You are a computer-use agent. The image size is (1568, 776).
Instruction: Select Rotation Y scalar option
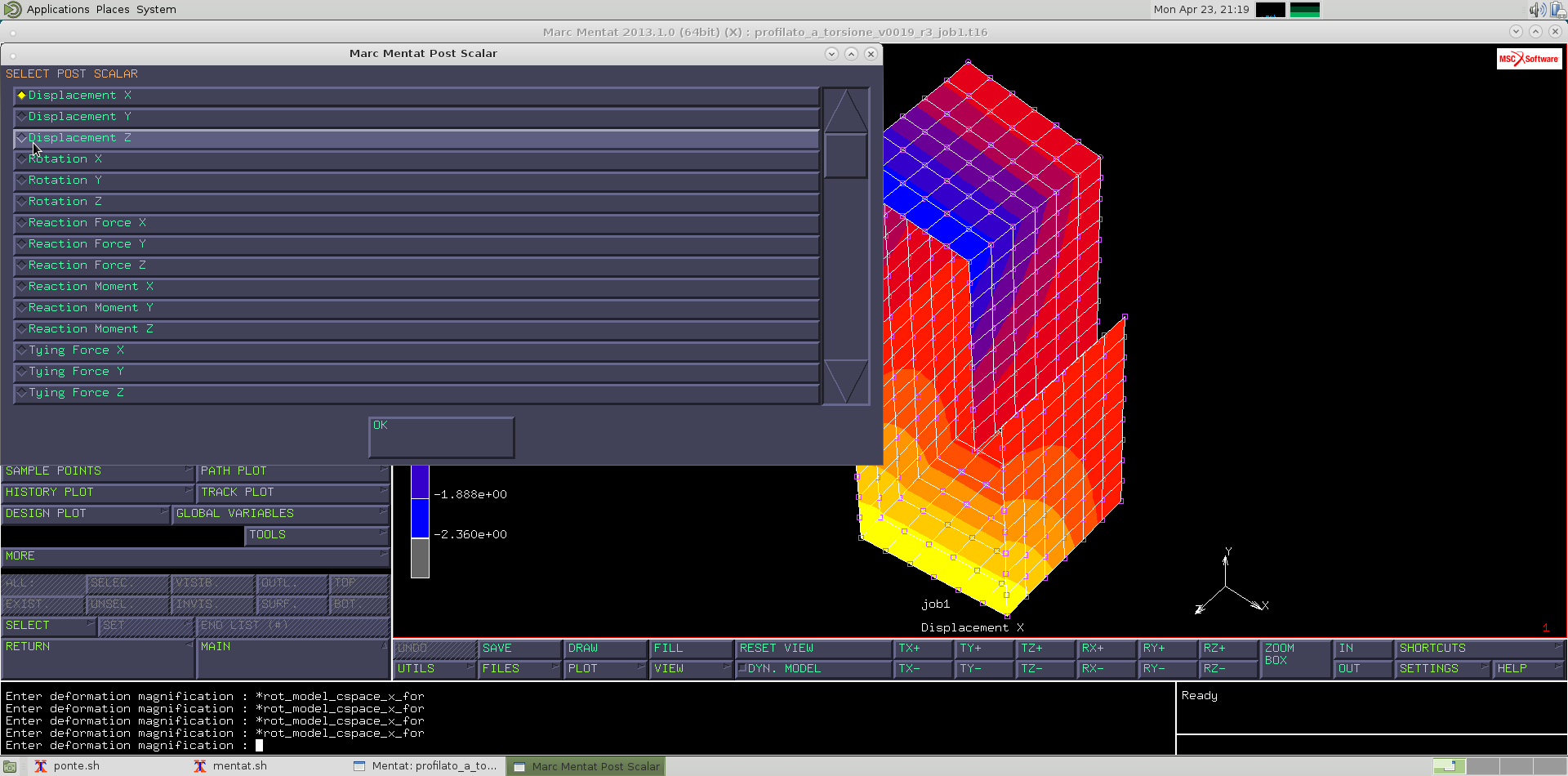tap(416, 181)
